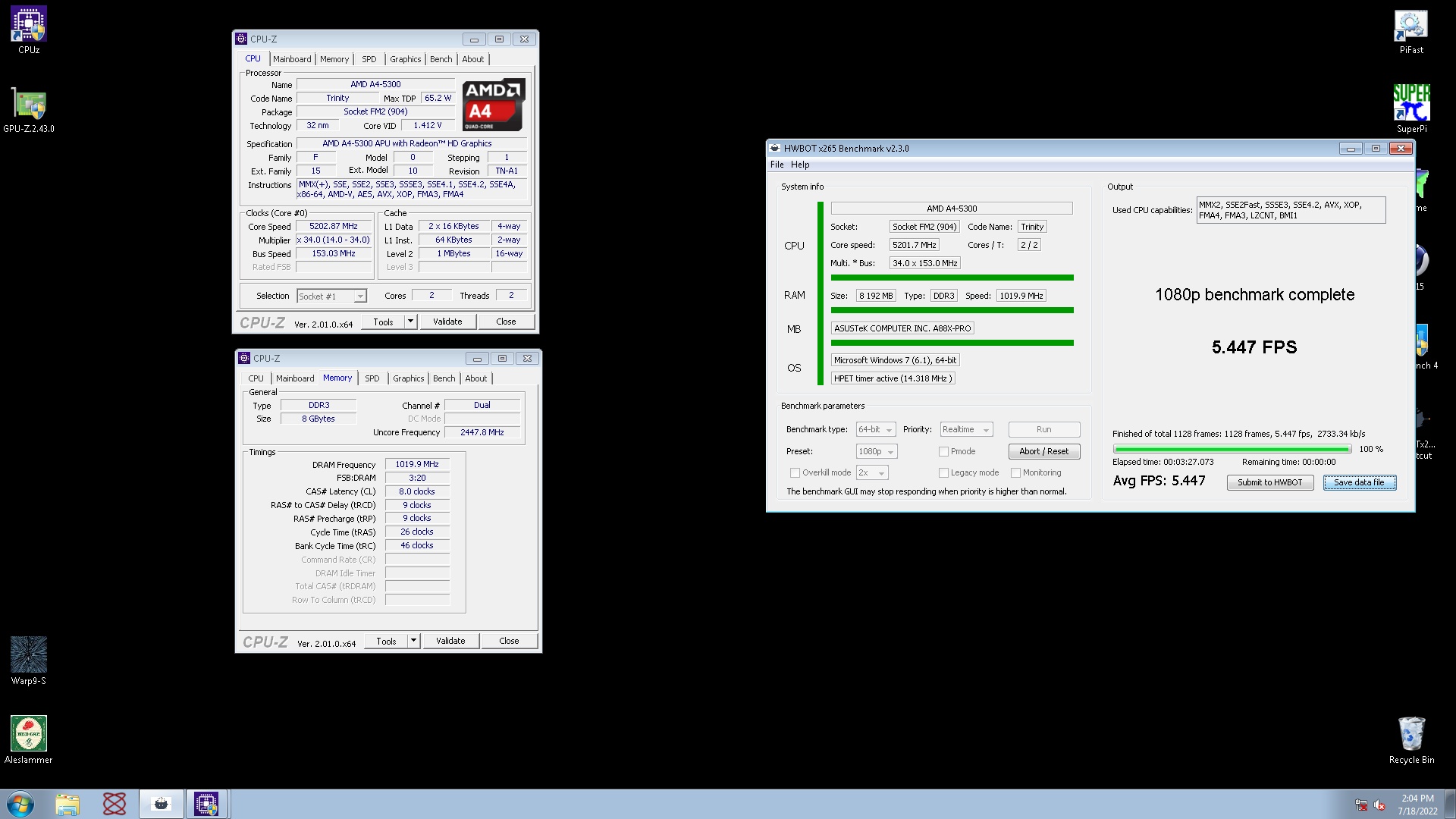Open the Socket #1 selection dropdown
Screen dimensions: 1456x819
(x=331, y=296)
